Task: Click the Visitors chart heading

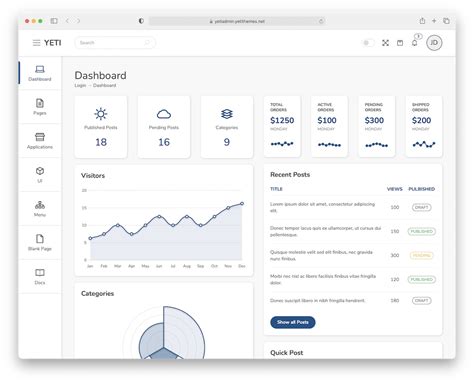Action: pos(93,176)
